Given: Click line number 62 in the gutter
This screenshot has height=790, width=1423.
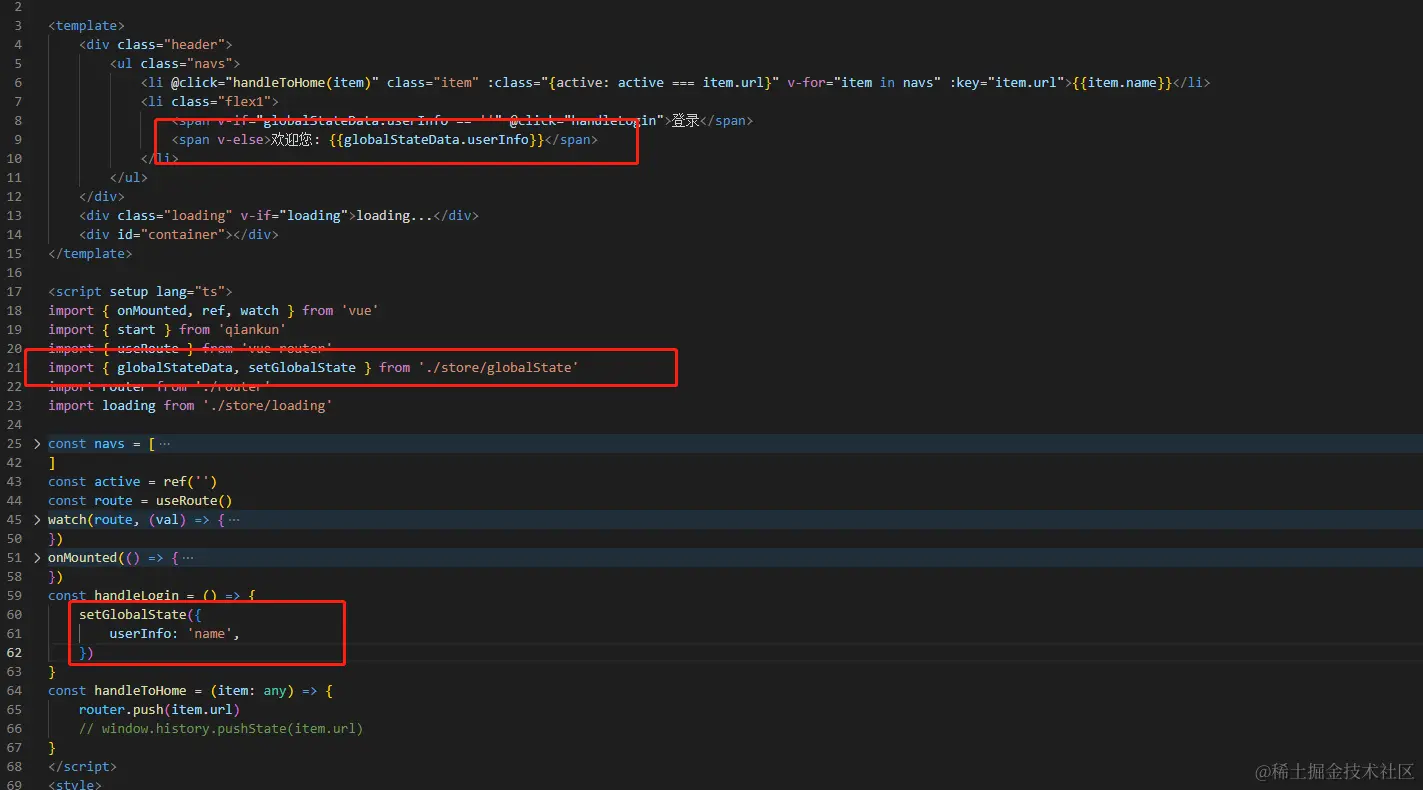Looking at the screenshot, I should click(x=15, y=652).
